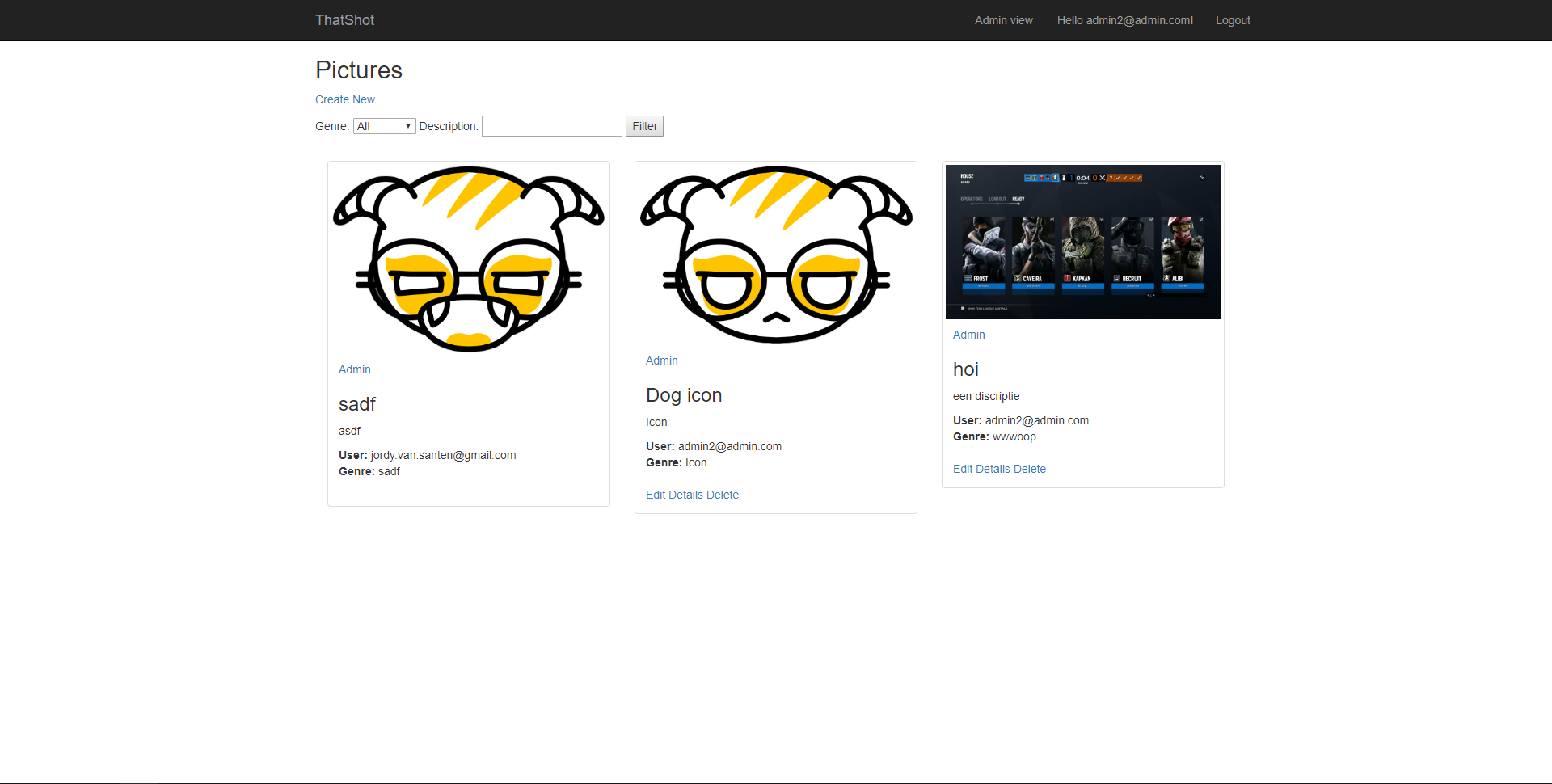Select the 'Genre: wwwoop' line
This screenshot has height=784, width=1552.
pos(994,436)
